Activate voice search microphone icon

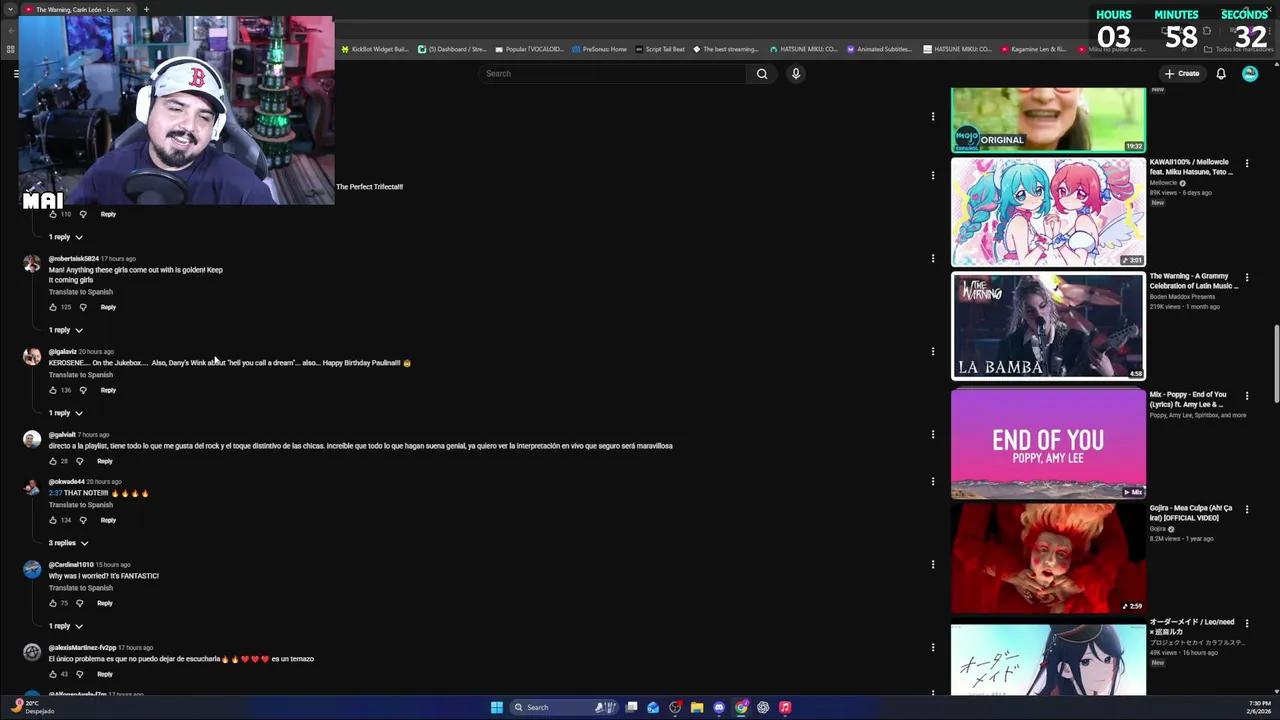point(796,74)
